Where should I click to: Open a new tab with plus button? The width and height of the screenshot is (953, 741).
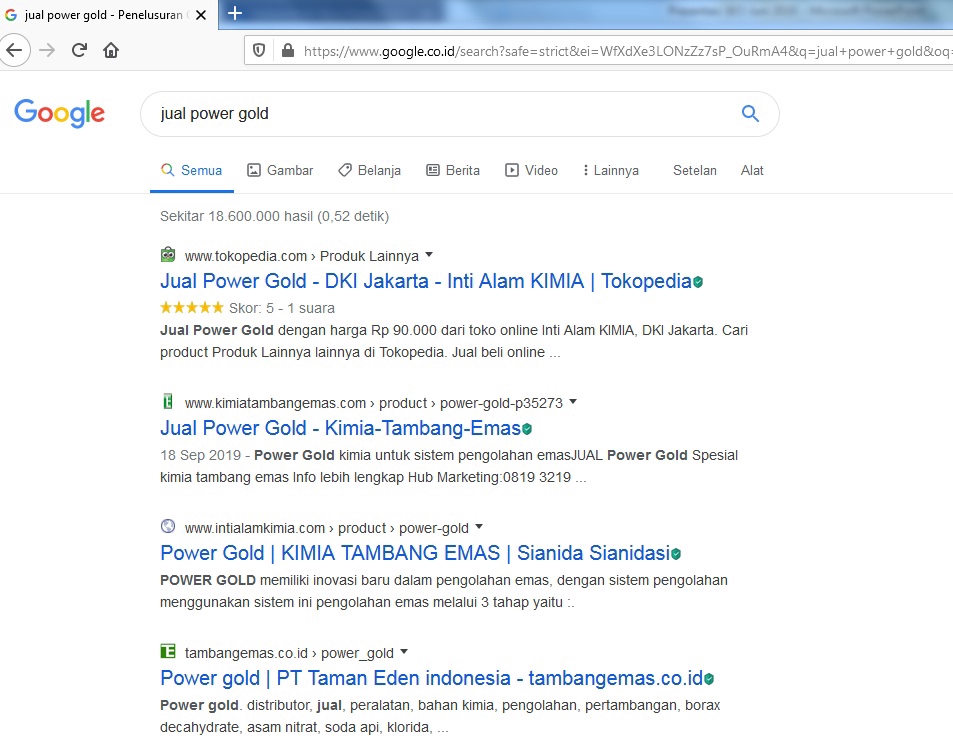[235, 13]
